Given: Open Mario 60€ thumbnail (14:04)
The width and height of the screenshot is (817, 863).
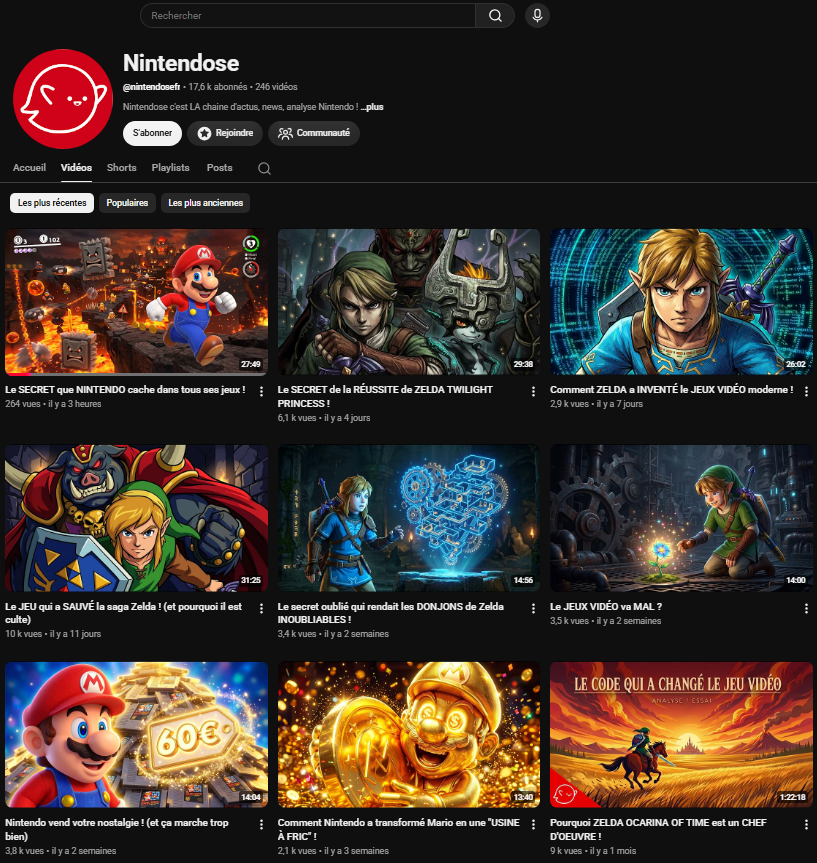Looking at the screenshot, I should click(137, 735).
